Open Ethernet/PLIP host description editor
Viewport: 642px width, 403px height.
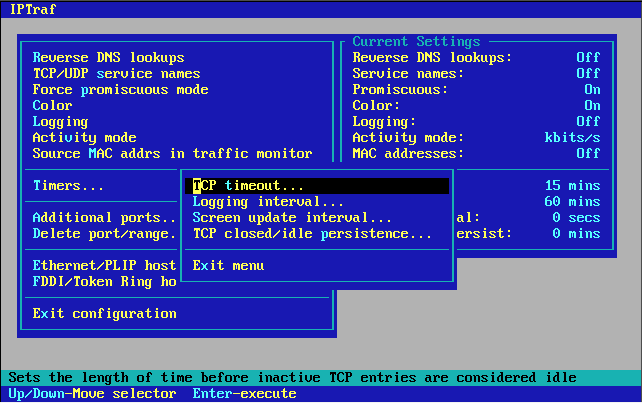(x=104, y=266)
